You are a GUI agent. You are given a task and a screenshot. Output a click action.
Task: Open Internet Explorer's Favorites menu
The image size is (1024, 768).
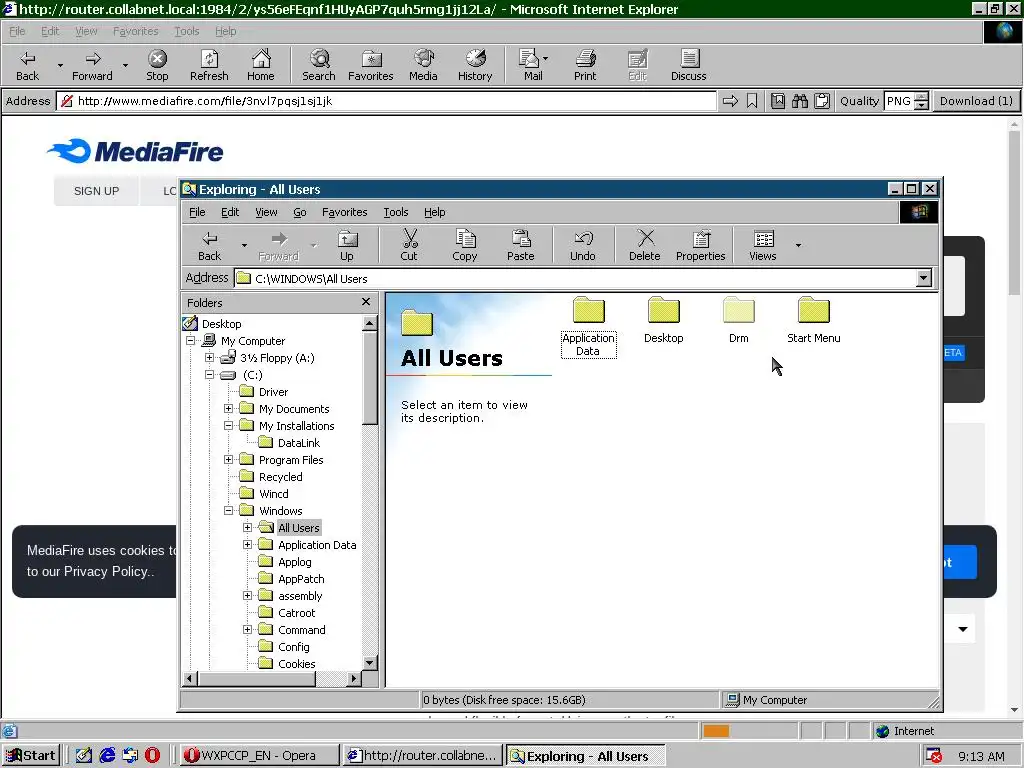click(x=136, y=31)
